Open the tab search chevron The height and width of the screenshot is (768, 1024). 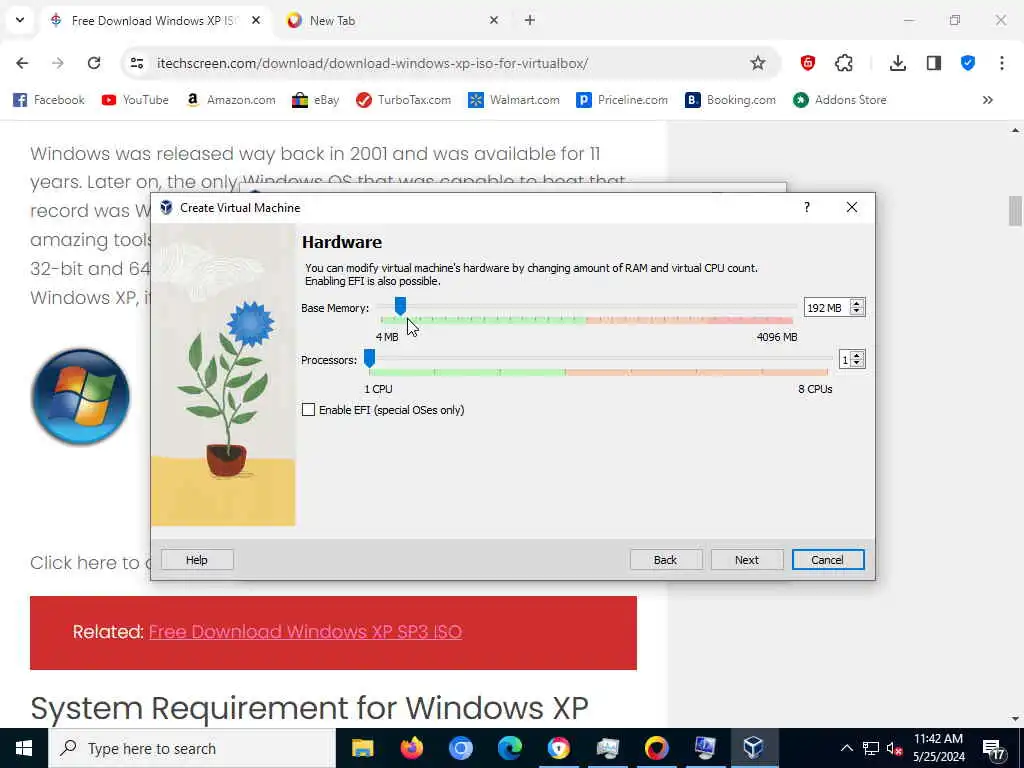[20, 20]
